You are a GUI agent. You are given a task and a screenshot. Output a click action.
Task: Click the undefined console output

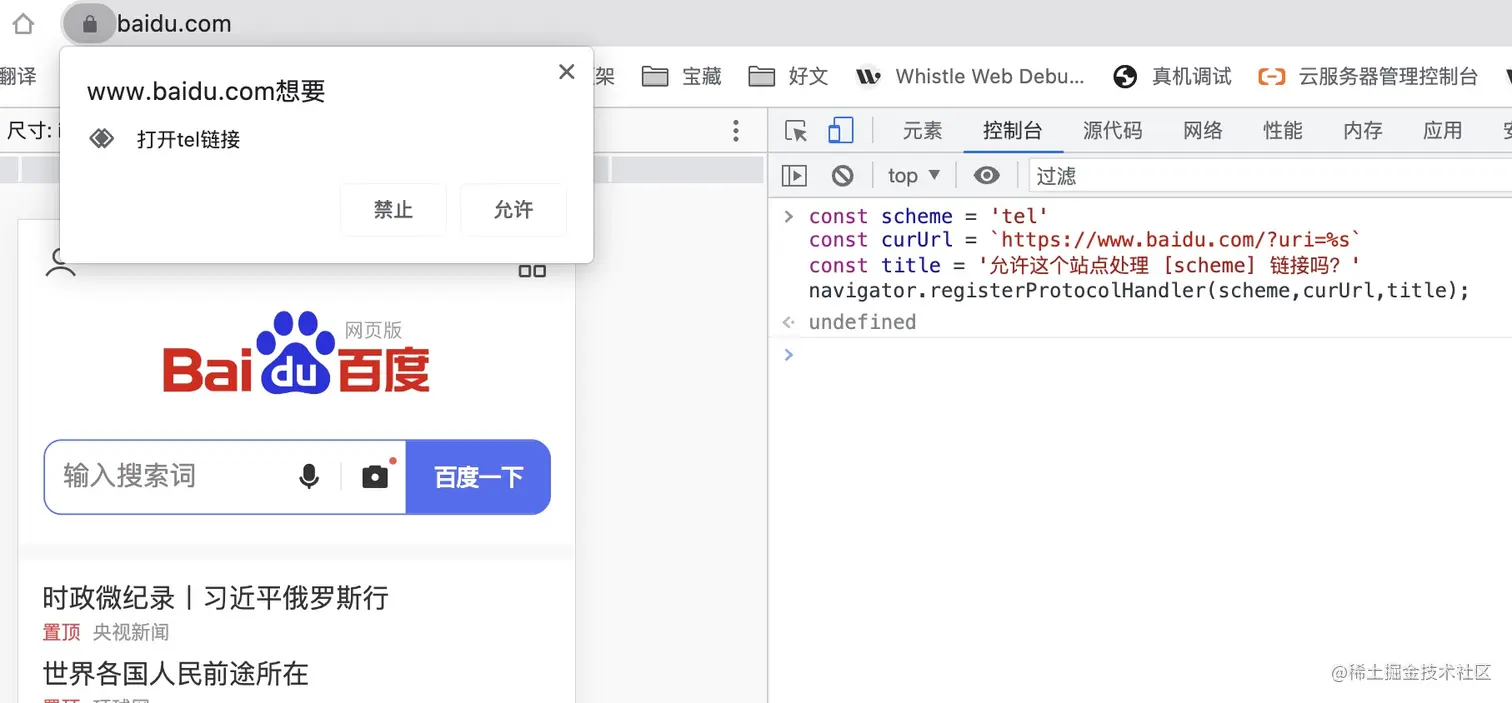(x=862, y=322)
